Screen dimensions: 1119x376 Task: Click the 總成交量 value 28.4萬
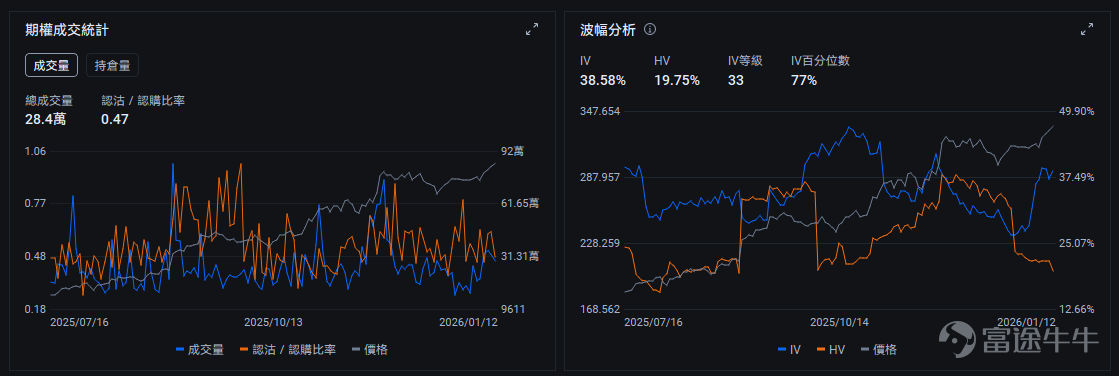45,119
